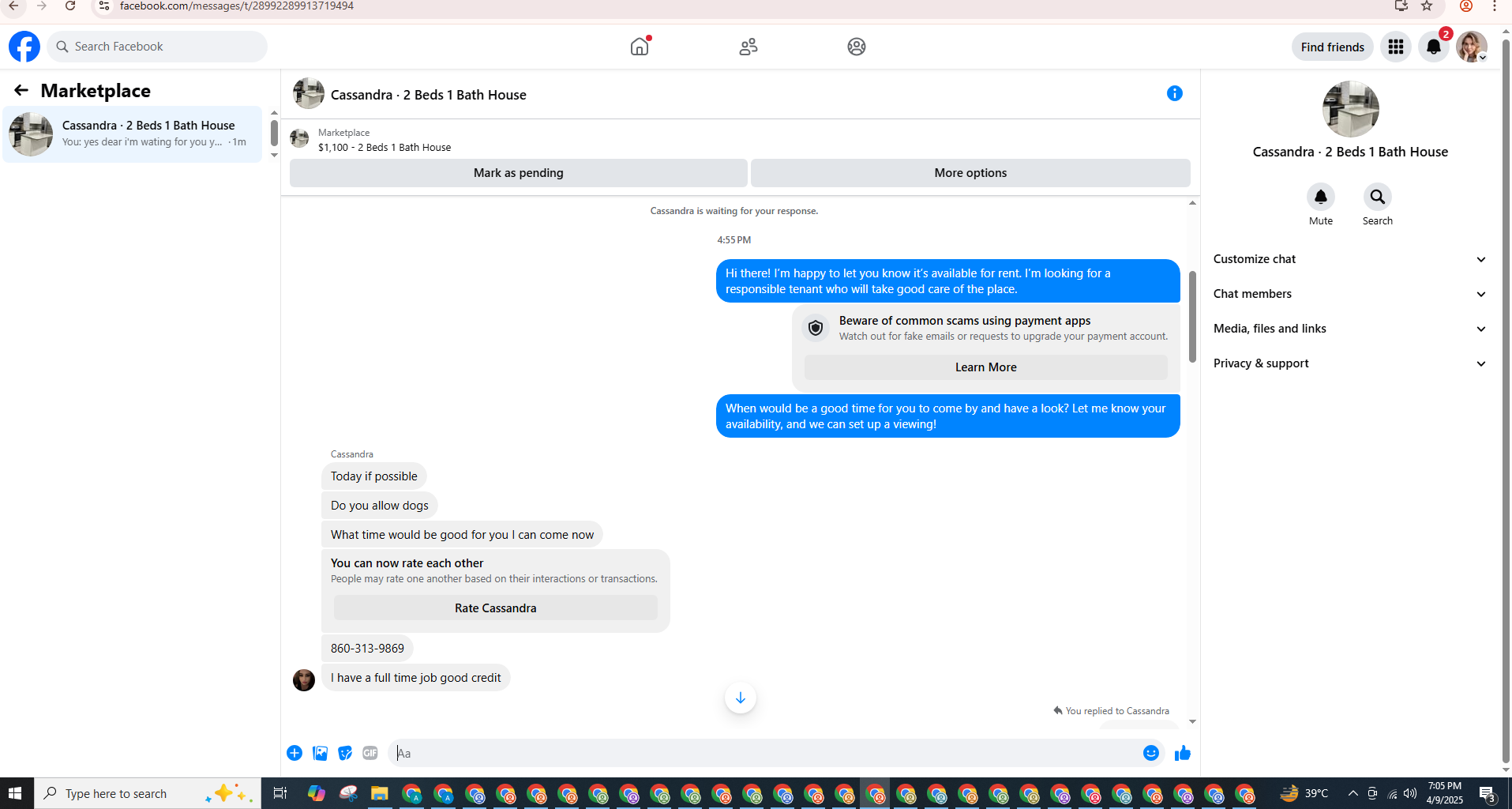Open the Windows notification center icon
Image resolution: width=1512 pixels, height=809 pixels.
(x=1488, y=793)
